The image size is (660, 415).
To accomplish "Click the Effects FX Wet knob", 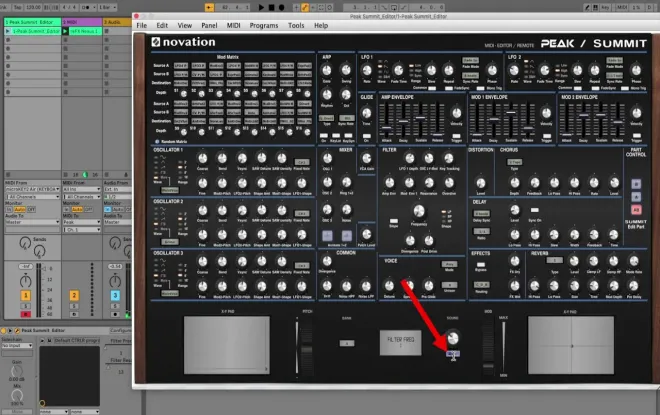I will click(514, 286).
